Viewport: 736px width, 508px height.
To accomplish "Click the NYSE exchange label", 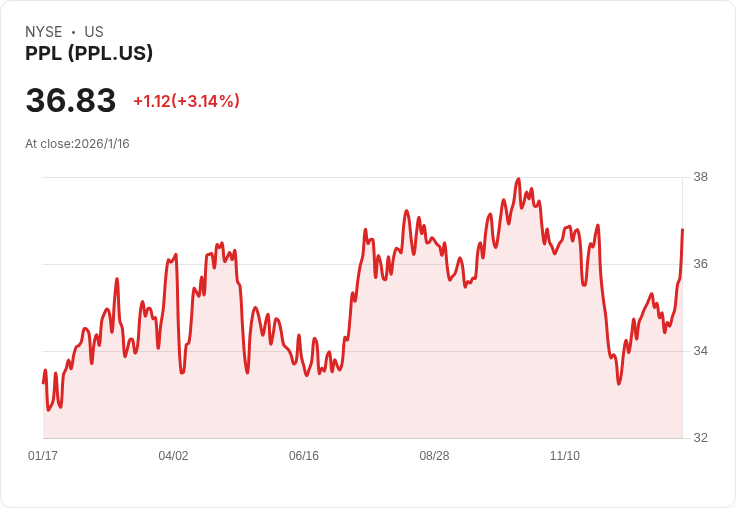I will 43,32.
